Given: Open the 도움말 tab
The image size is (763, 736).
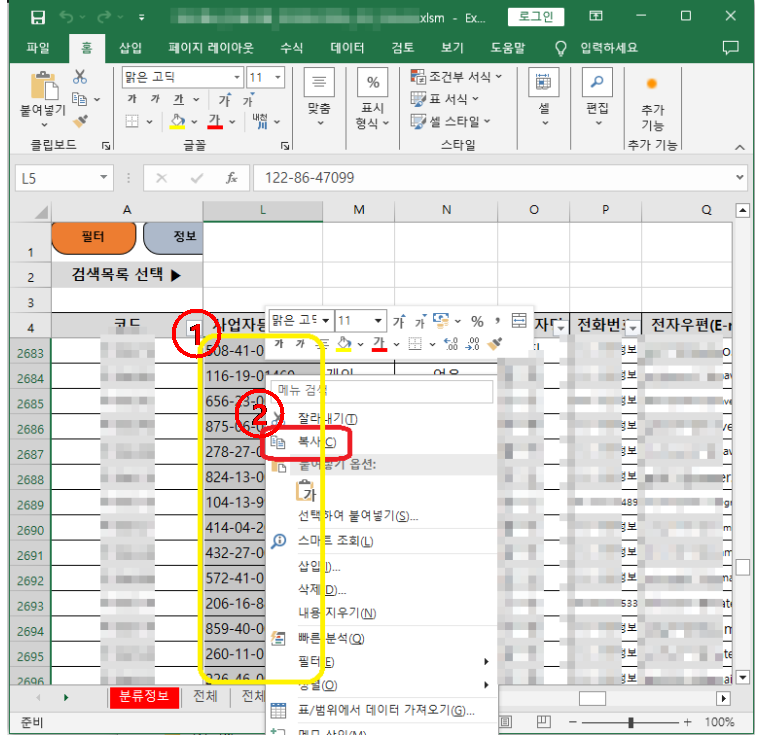Looking at the screenshot, I should 508,48.
